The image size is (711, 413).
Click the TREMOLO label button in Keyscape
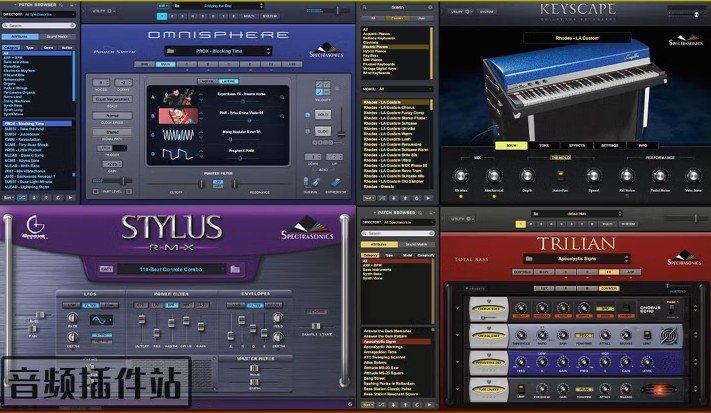pos(560,157)
